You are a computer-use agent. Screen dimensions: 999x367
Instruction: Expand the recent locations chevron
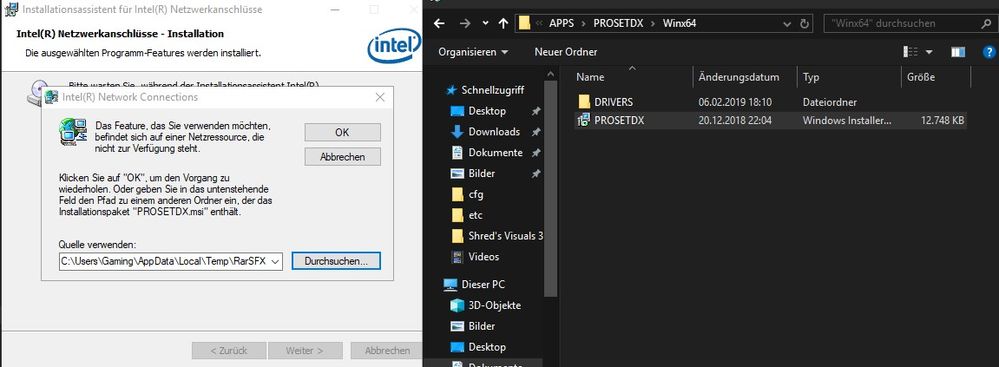[x=485, y=24]
